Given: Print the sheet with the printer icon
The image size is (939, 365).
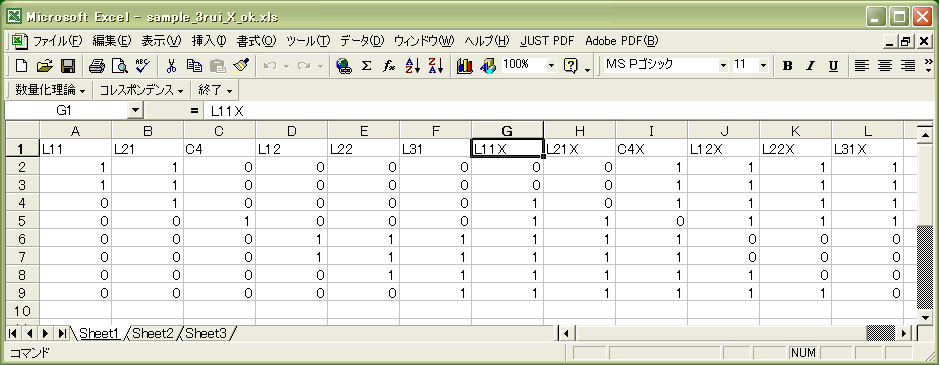Looking at the screenshot, I should 97,66.
